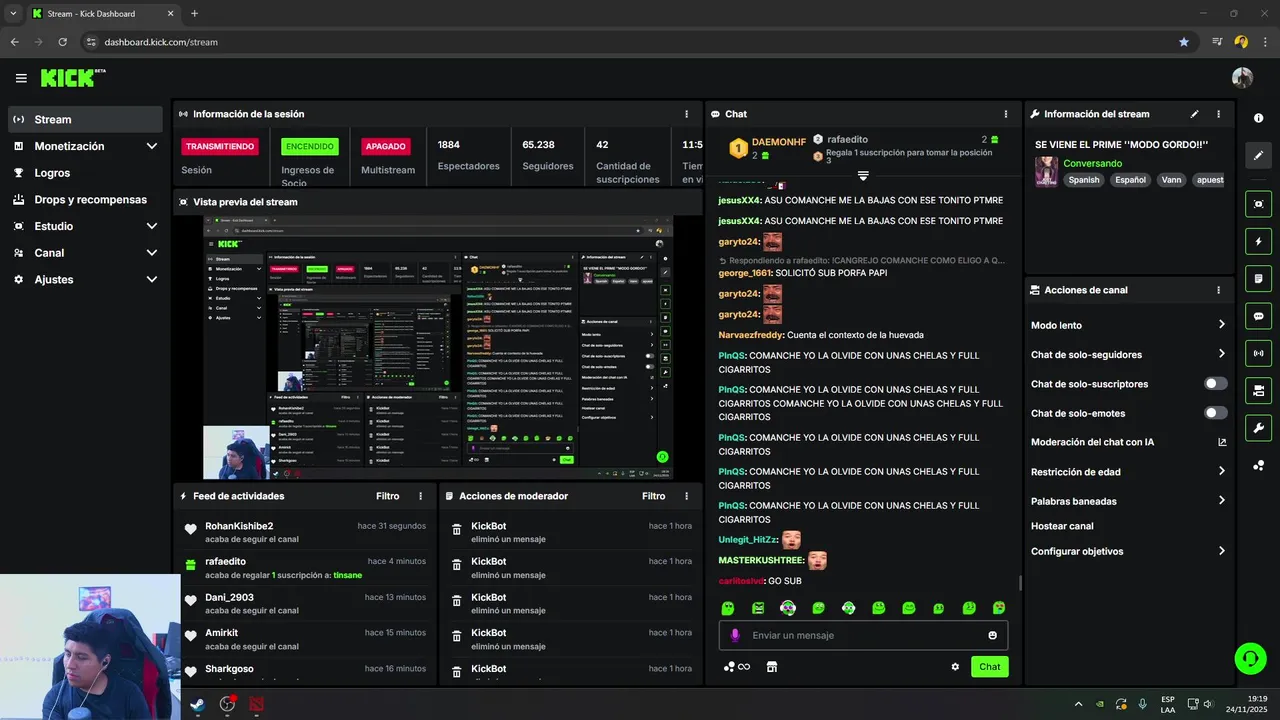Focus the Enviar un mensaje chat field
The image size is (1280, 720).
pyautogui.click(x=864, y=635)
